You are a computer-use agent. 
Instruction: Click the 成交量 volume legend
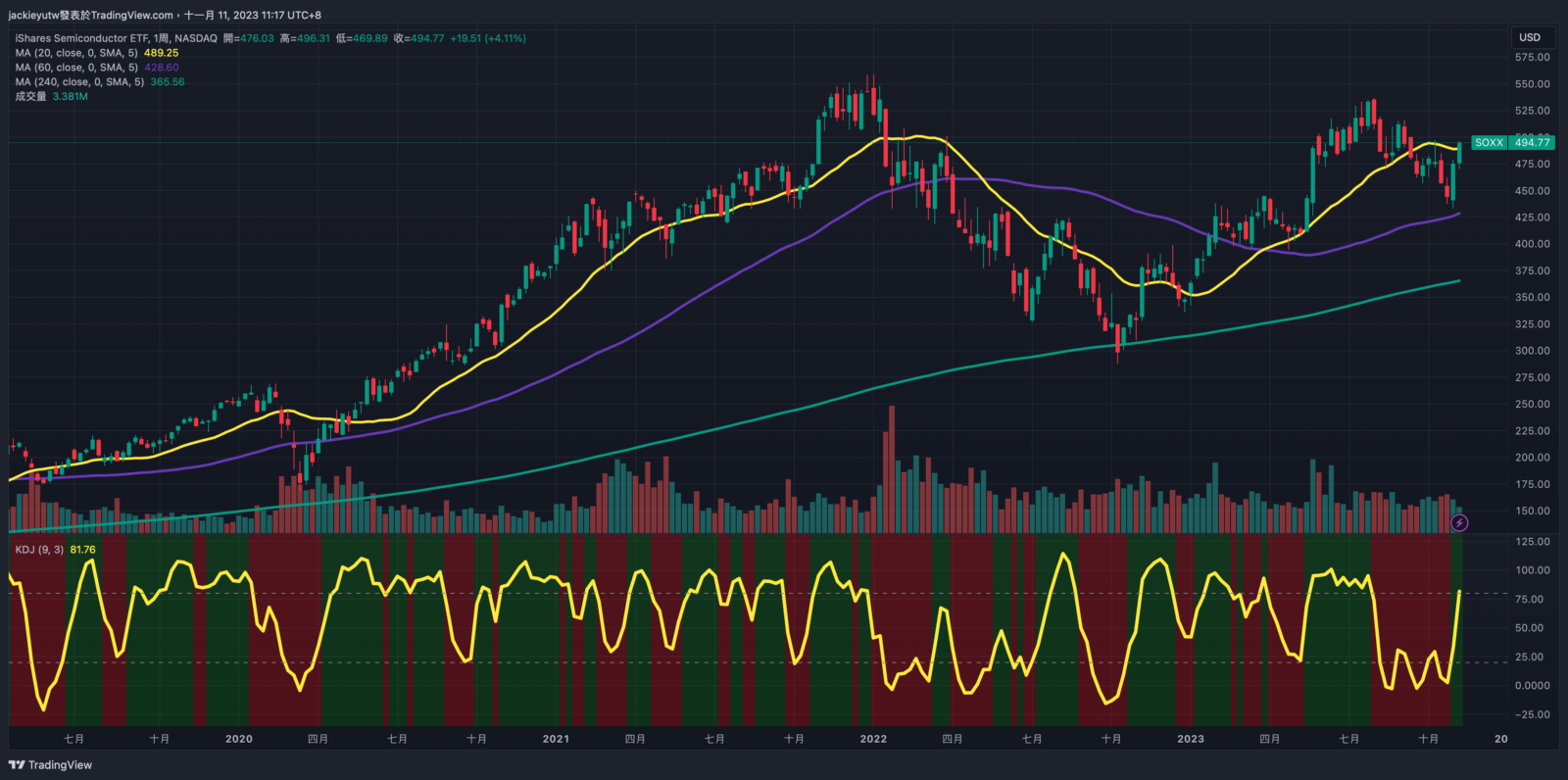(30, 97)
